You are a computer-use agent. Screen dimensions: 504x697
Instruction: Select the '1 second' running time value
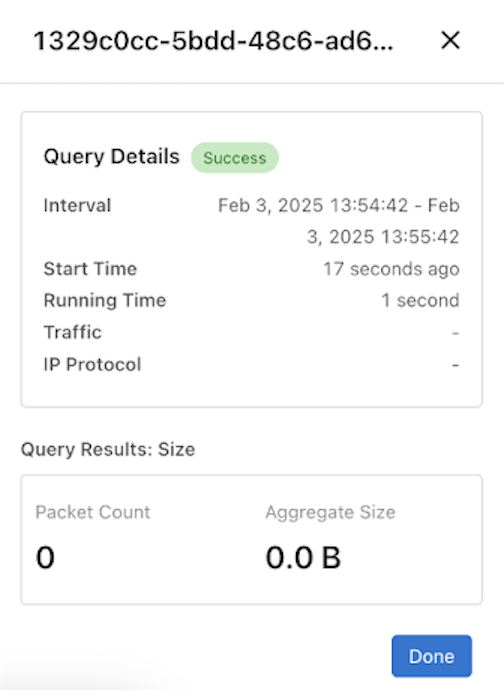420,300
